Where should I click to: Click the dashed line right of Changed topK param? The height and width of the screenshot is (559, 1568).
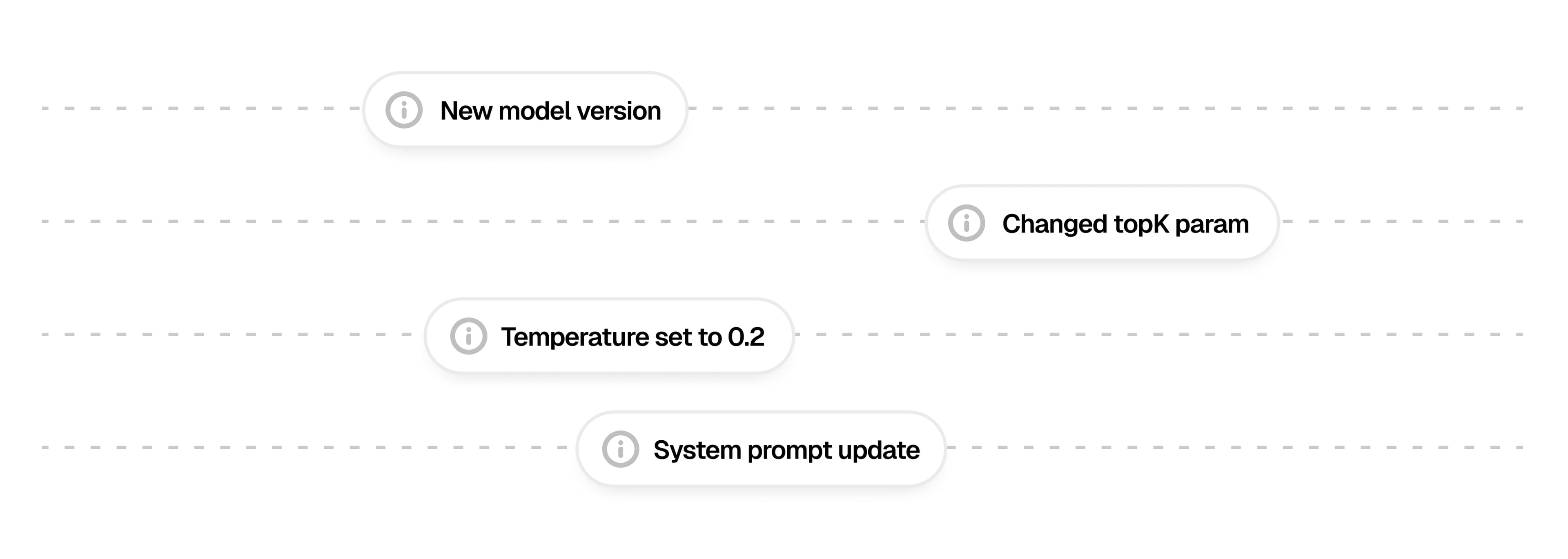[x=1400, y=222]
